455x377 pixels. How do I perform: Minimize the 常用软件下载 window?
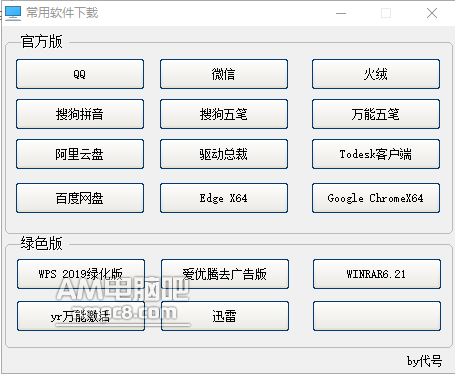click(x=341, y=13)
